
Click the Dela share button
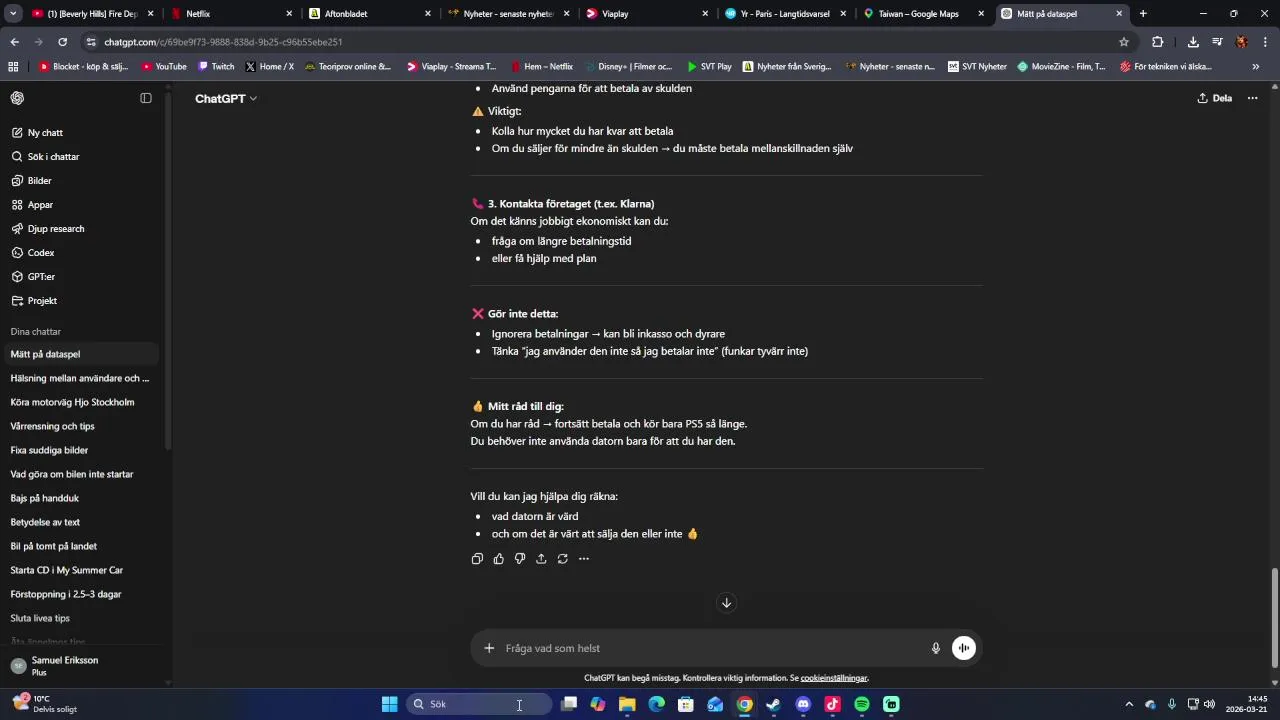click(1215, 98)
